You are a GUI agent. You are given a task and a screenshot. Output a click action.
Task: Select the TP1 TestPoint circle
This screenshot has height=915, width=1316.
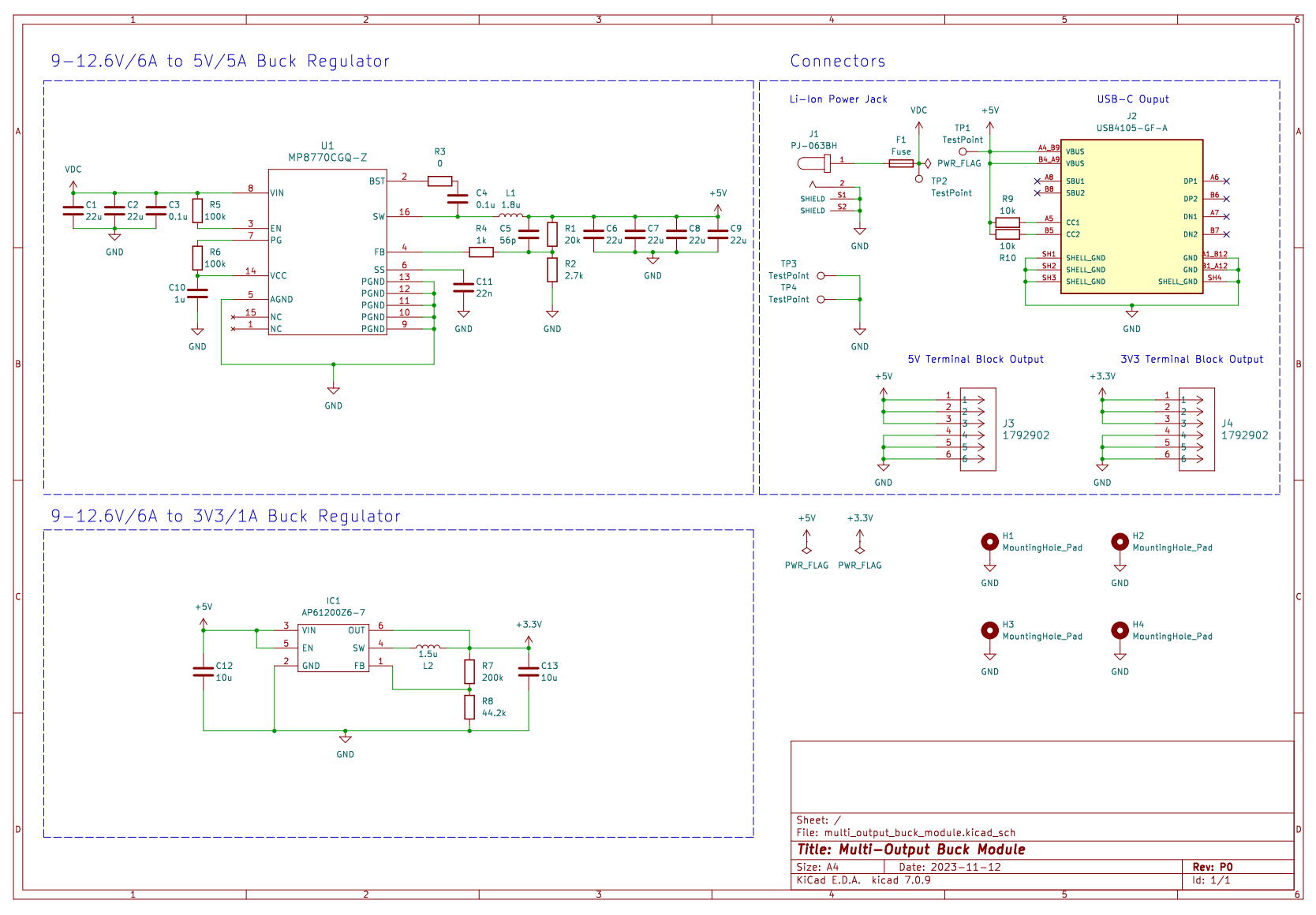[x=963, y=151]
